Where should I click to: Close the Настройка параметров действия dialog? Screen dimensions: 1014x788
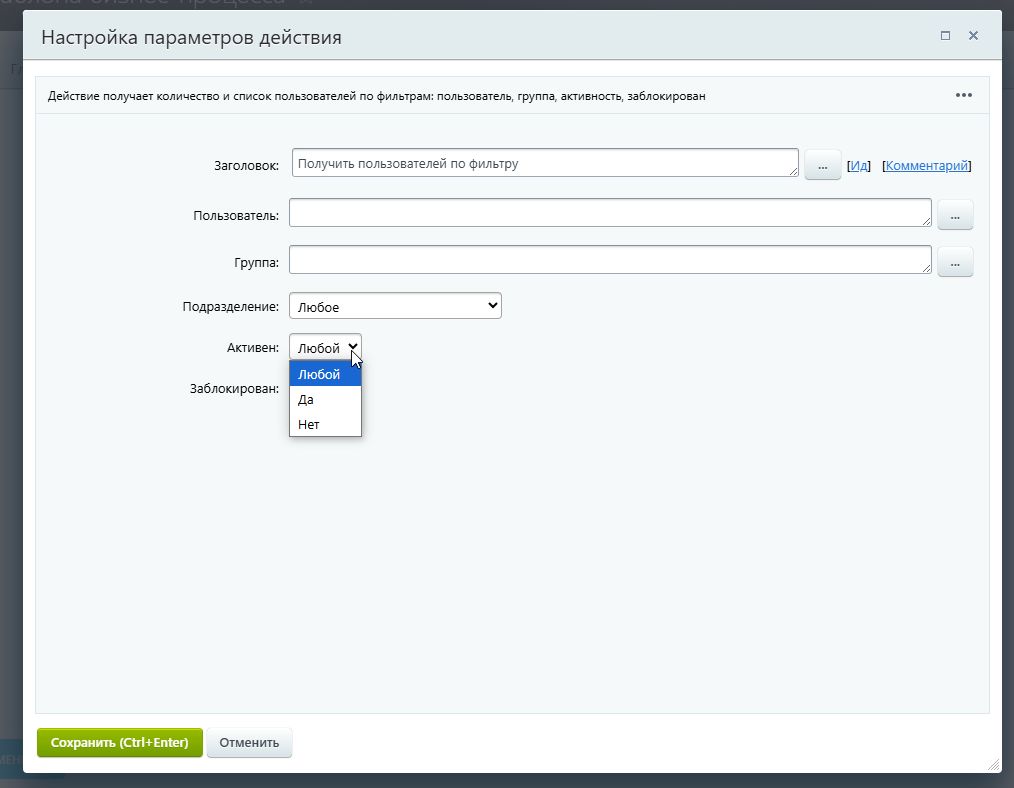point(973,36)
